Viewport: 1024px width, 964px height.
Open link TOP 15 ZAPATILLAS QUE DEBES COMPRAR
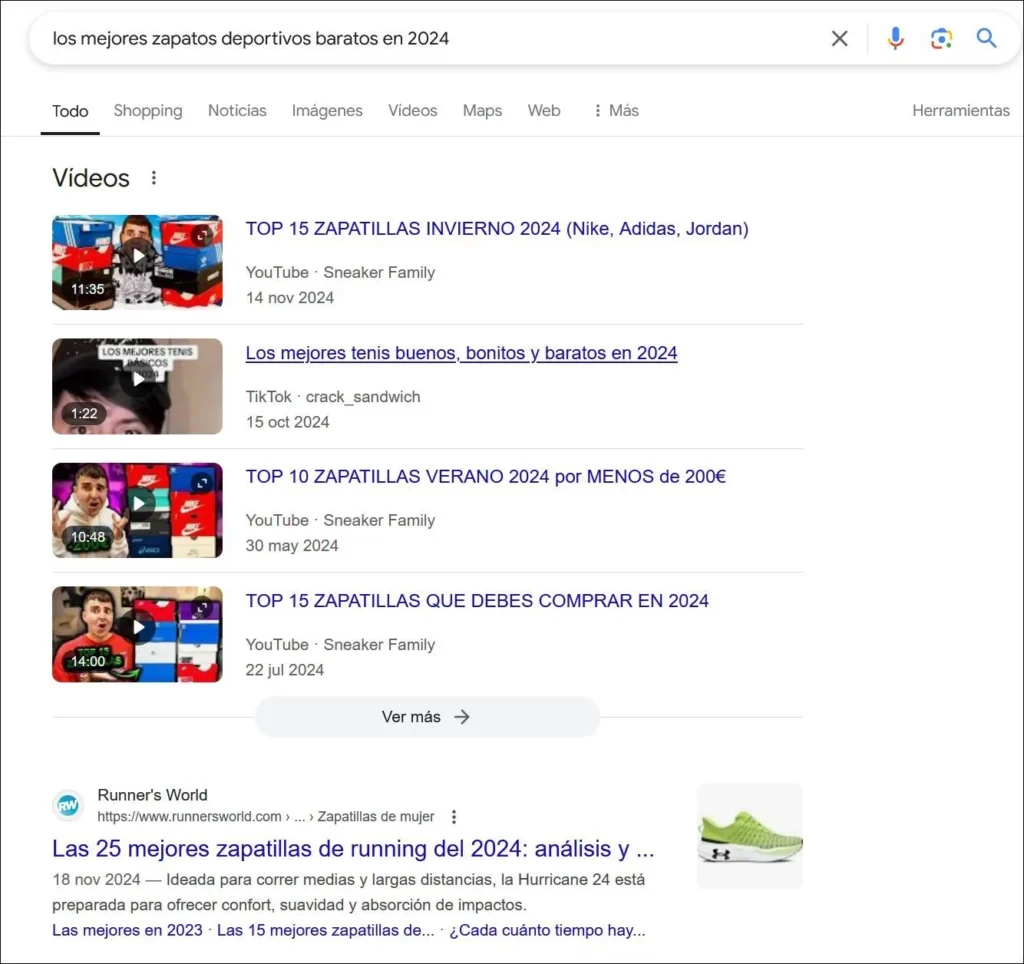477,600
